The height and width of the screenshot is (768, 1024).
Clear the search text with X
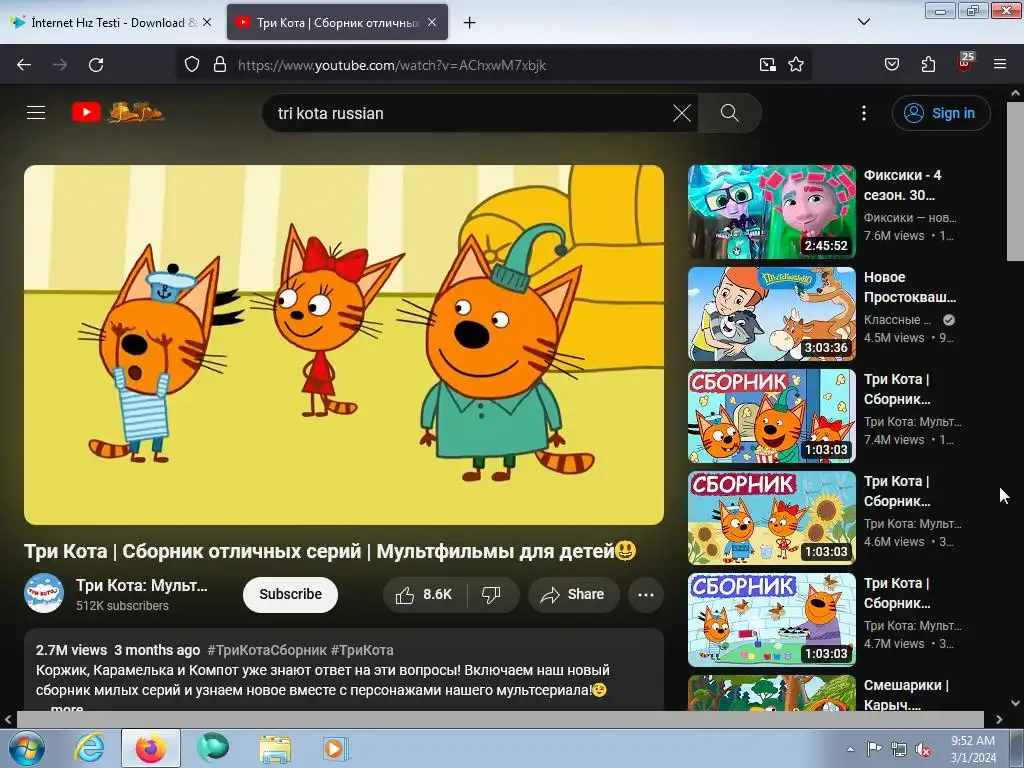pyautogui.click(x=682, y=113)
